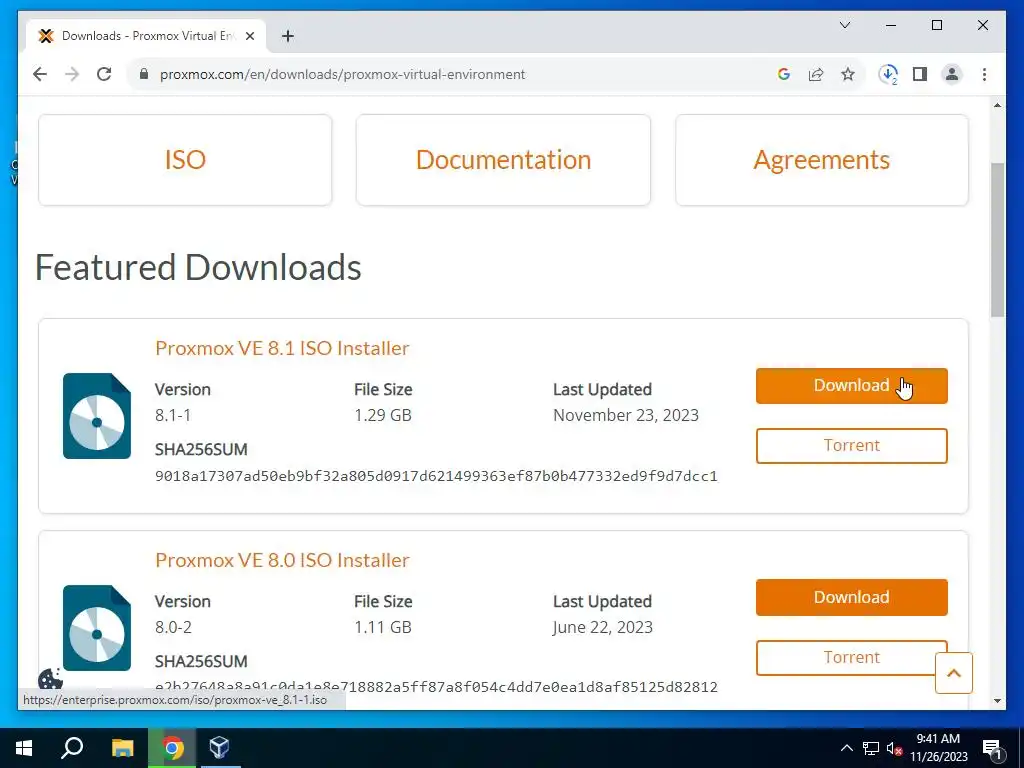This screenshot has height=768, width=1024.
Task: Select the 8.1 SHA256SUM hash text
Action: 436,476
